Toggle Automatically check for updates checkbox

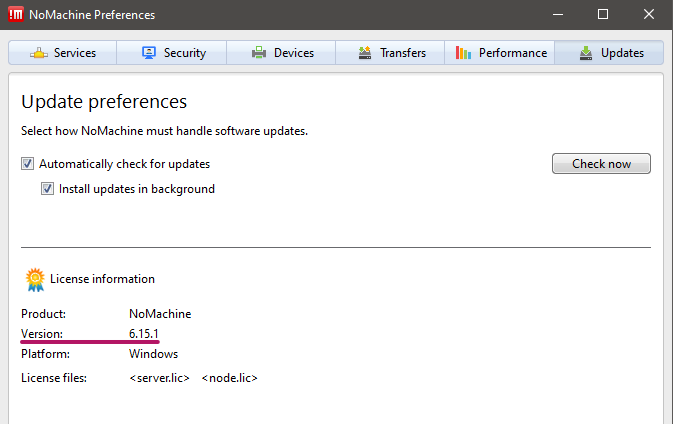(x=27, y=164)
